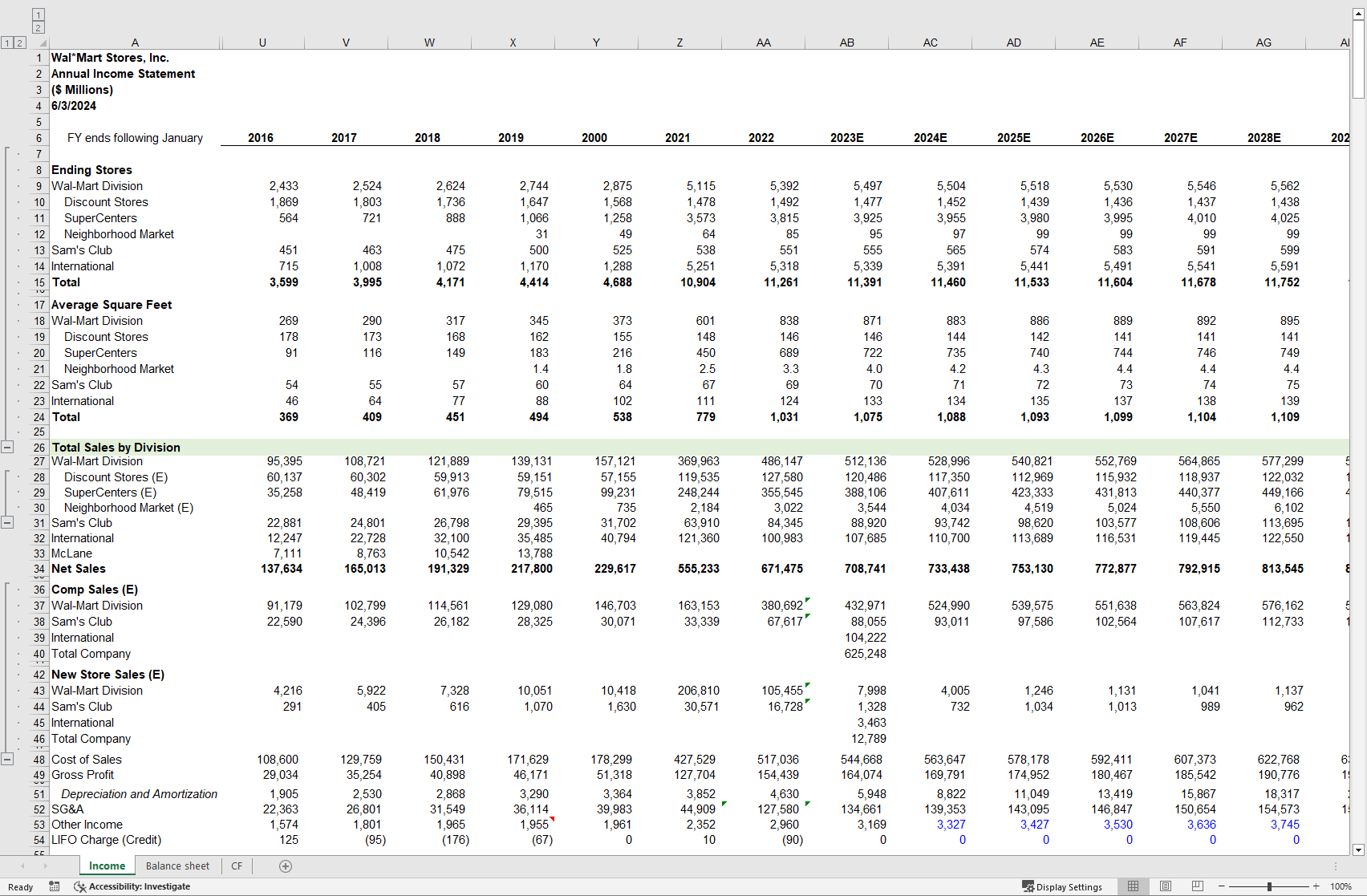The image size is (1367, 896).
Task: Select column U header
Action: pos(262,43)
